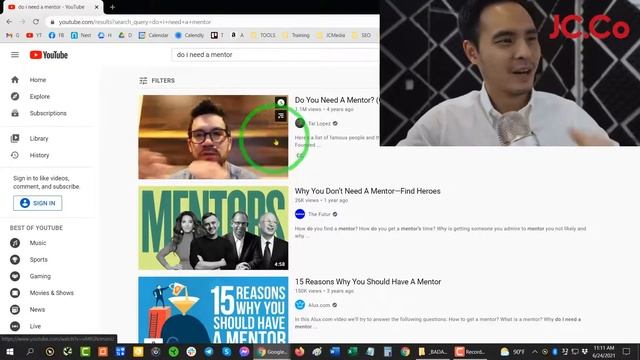Open the Gmail bookmark
The height and width of the screenshot is (360, 640).
pyautogui.click(x=13, y=36)
